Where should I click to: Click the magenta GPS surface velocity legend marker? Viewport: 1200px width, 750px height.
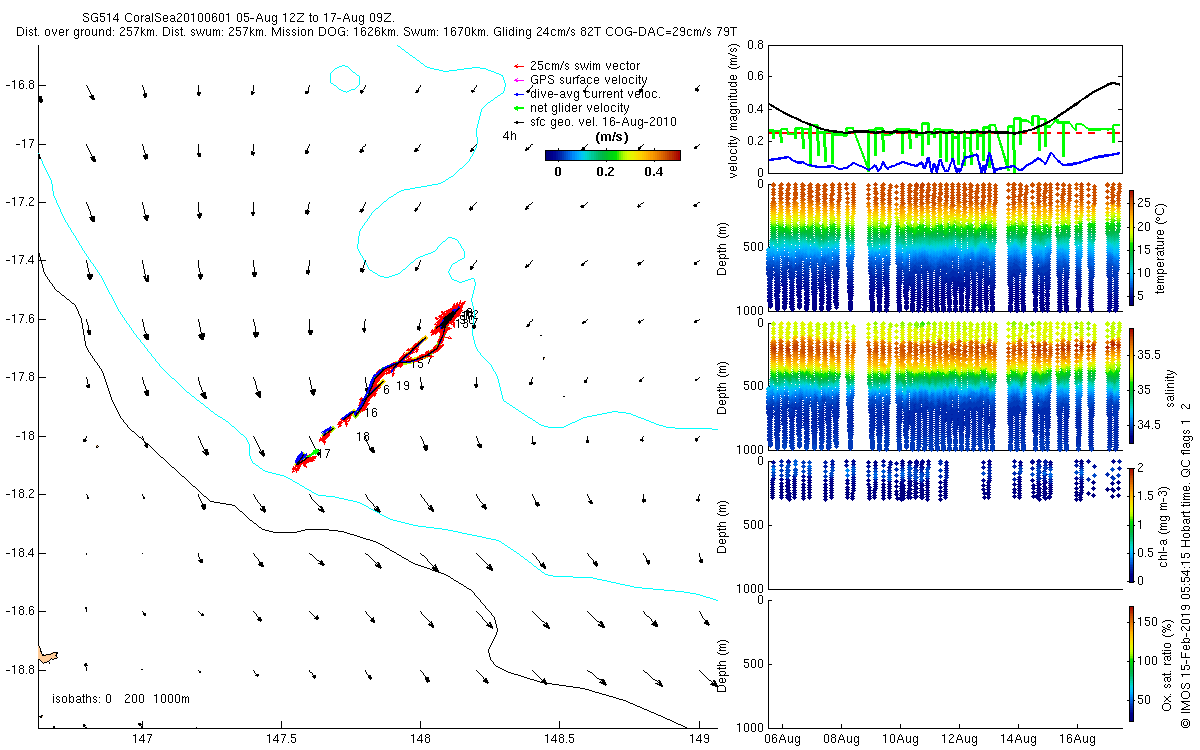tap(517, 80)
